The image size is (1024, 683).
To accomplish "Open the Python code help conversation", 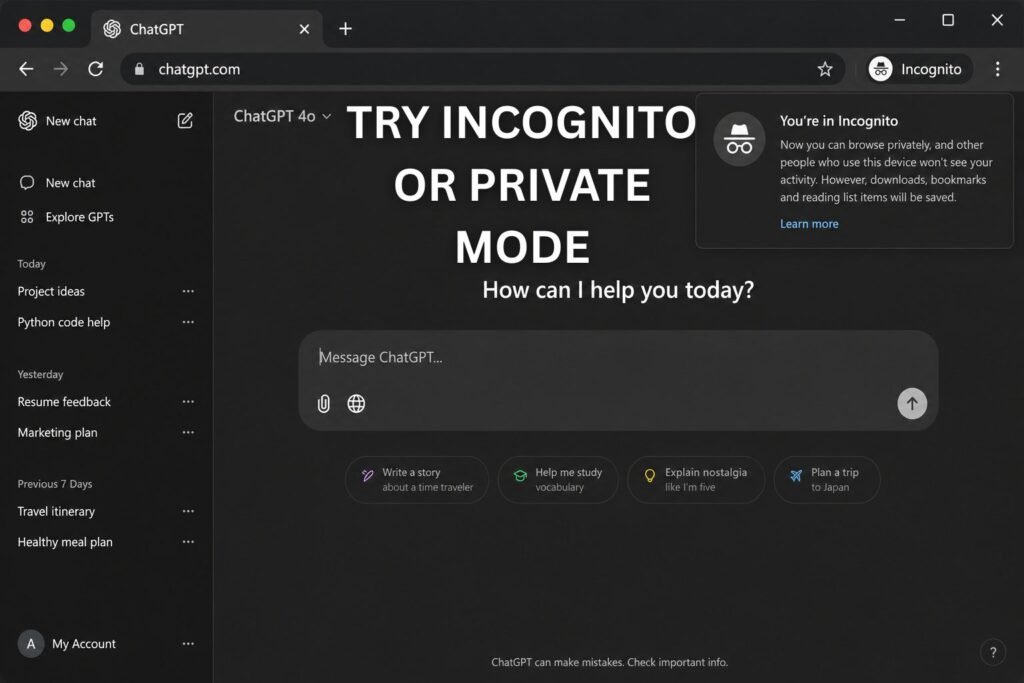I will 64,322.
